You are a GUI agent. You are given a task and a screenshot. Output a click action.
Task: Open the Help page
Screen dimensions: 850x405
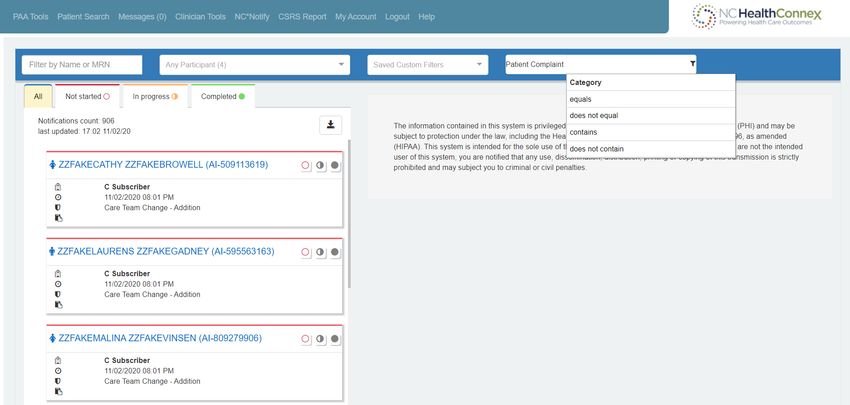click(427, 17)
